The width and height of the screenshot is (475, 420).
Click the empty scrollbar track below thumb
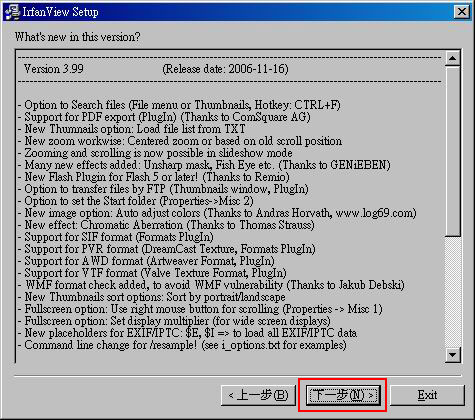pyautogui.click(x=452, y=292)
